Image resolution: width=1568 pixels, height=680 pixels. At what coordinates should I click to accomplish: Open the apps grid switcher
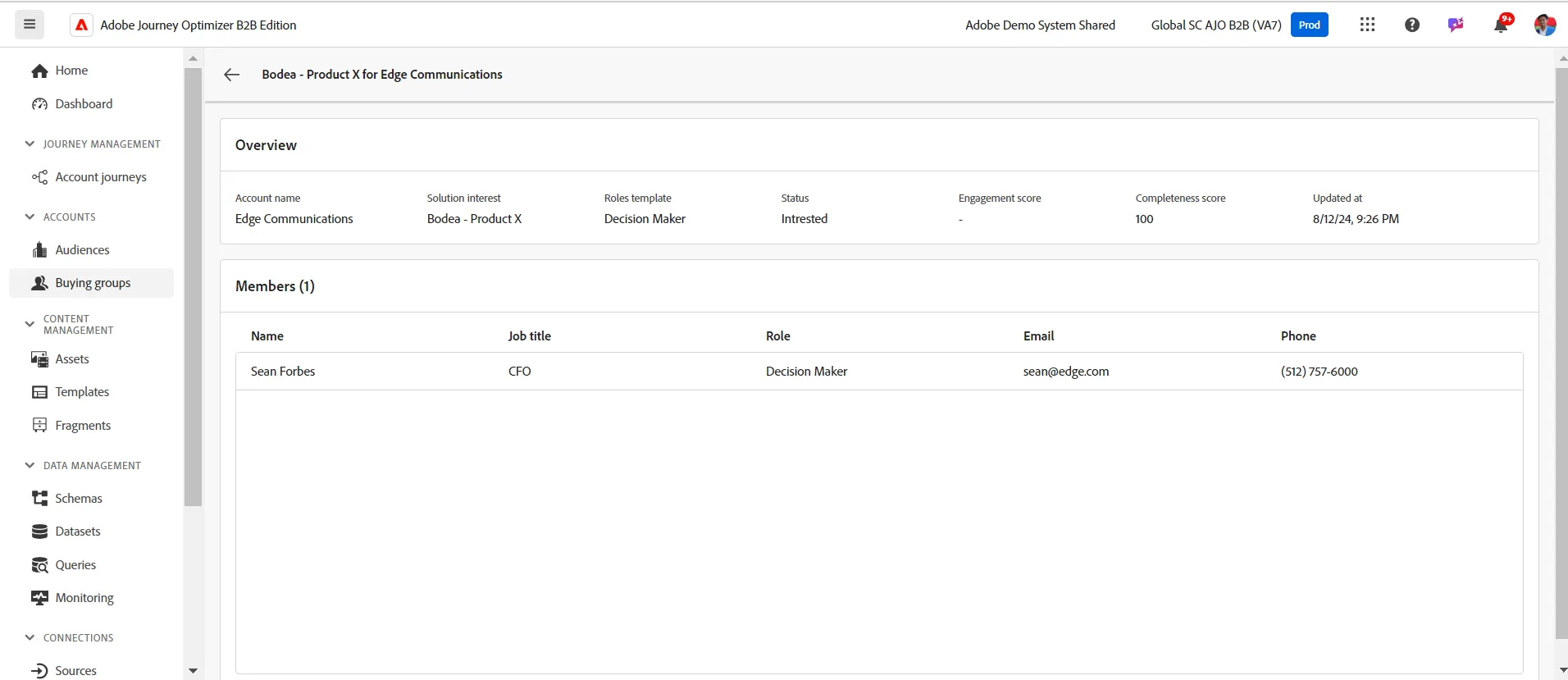point(1367,25)
